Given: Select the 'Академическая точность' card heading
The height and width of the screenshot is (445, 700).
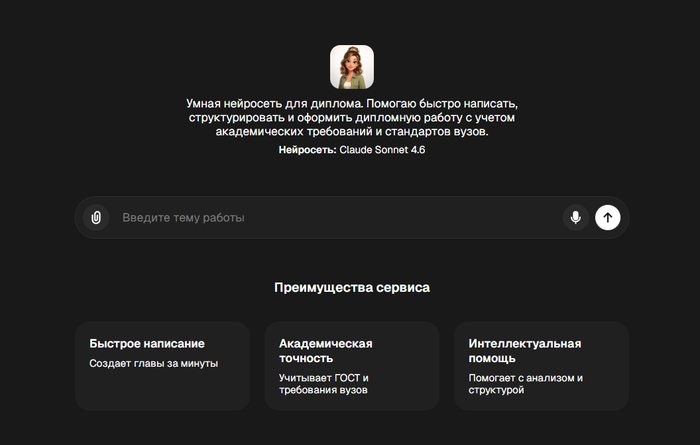Looking at the screenshot, I should point(325,350).
